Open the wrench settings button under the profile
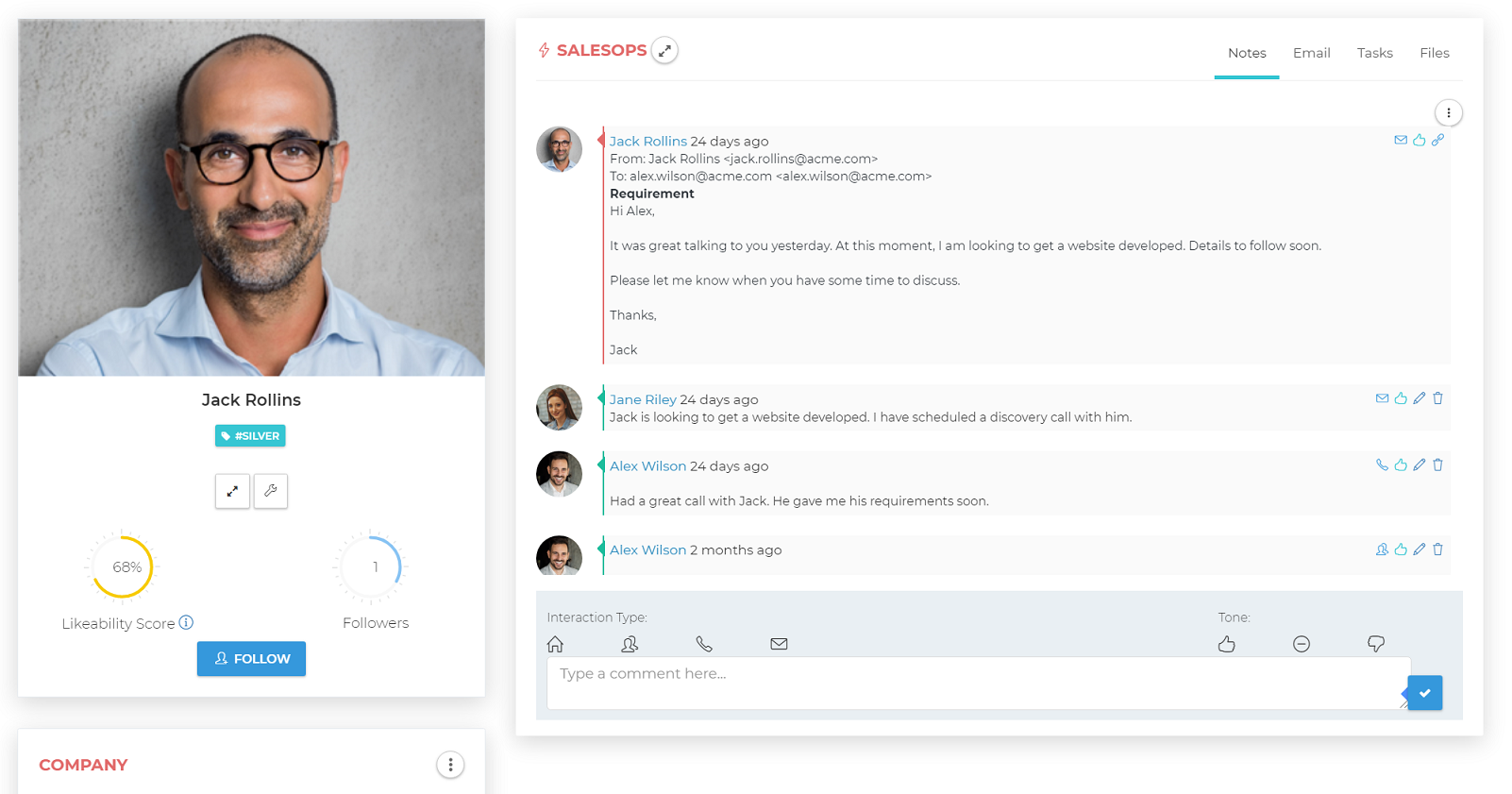The image size is (1512, 794). (271, 491)
